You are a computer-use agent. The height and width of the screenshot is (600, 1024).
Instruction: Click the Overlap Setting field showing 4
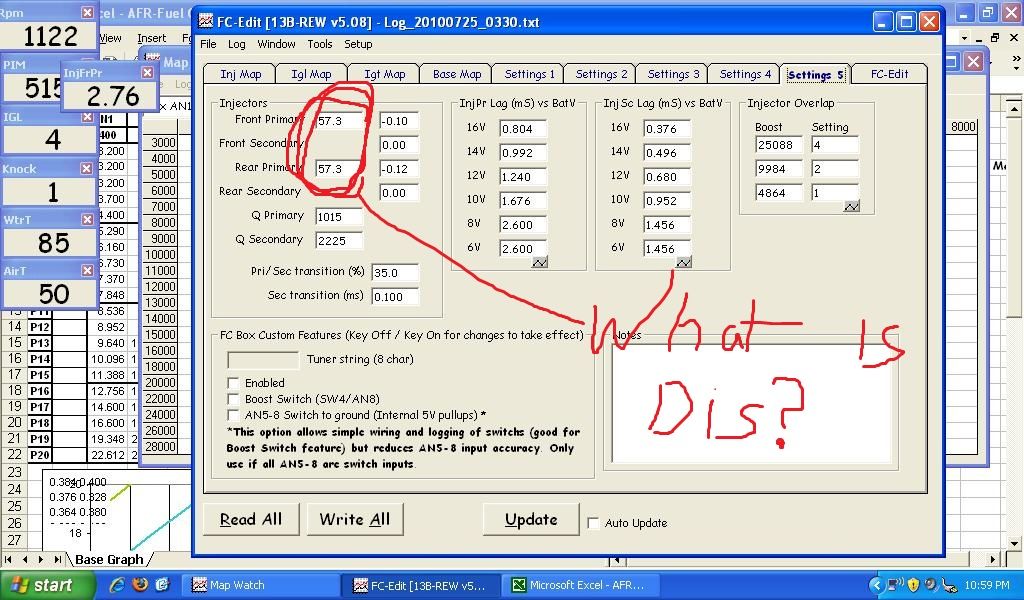tap(835, 145)
